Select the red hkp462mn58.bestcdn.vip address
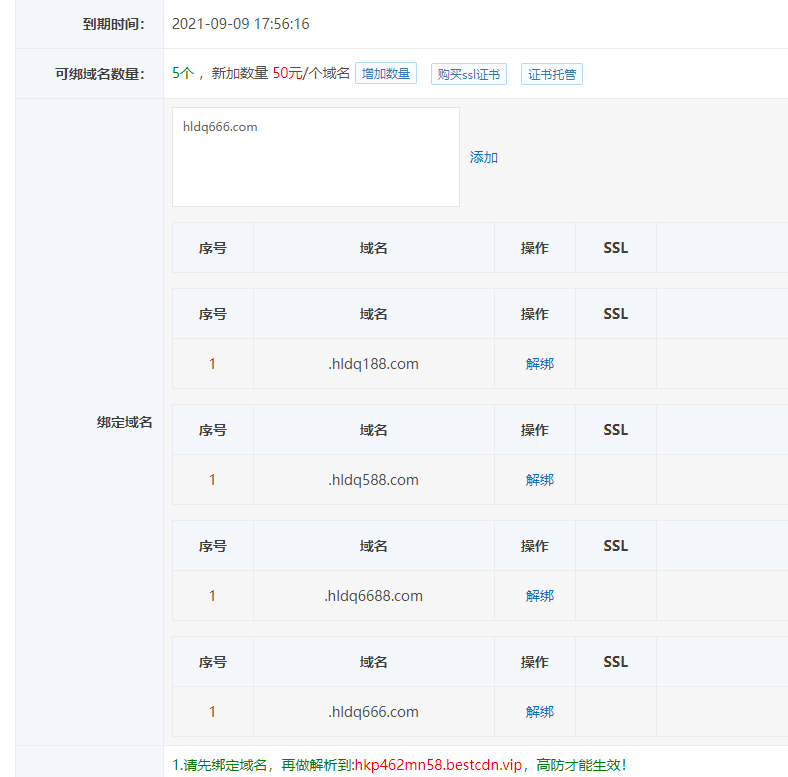Image resolution: width=788 pixels, height=777 pixels. pyautogui.click(x=438, y=765)
